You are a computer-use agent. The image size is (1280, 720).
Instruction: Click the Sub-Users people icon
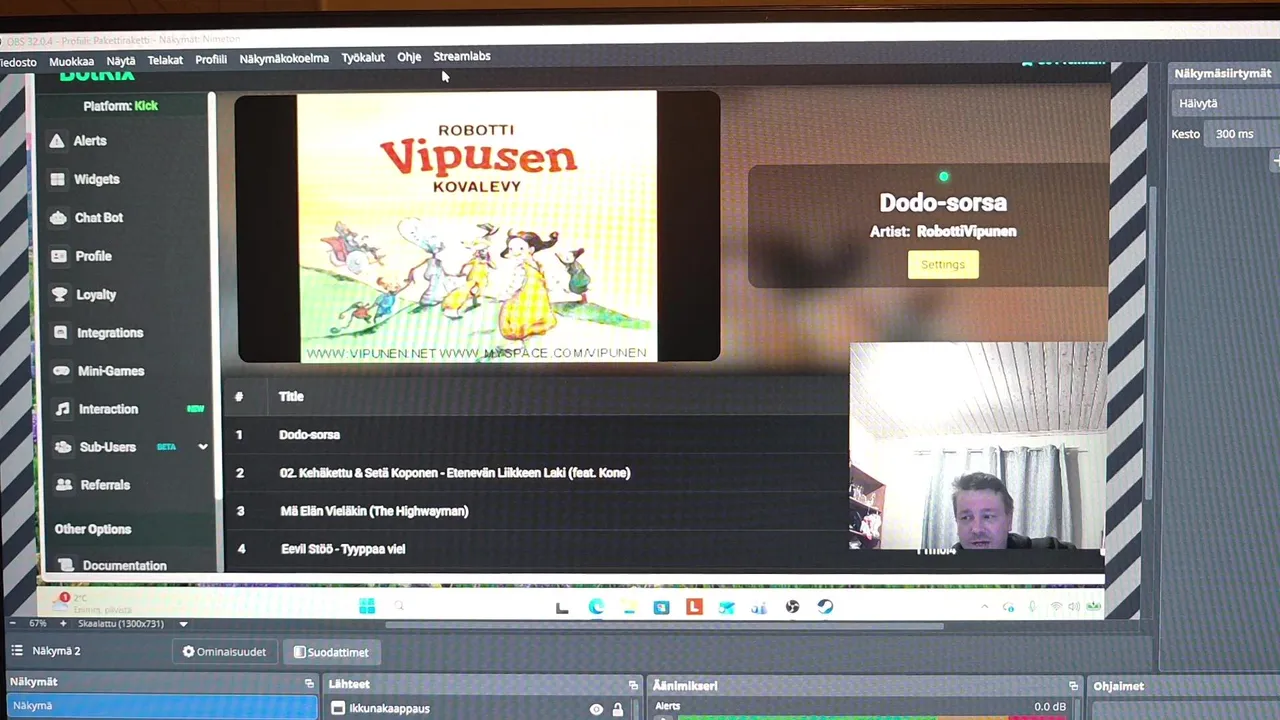63,447
